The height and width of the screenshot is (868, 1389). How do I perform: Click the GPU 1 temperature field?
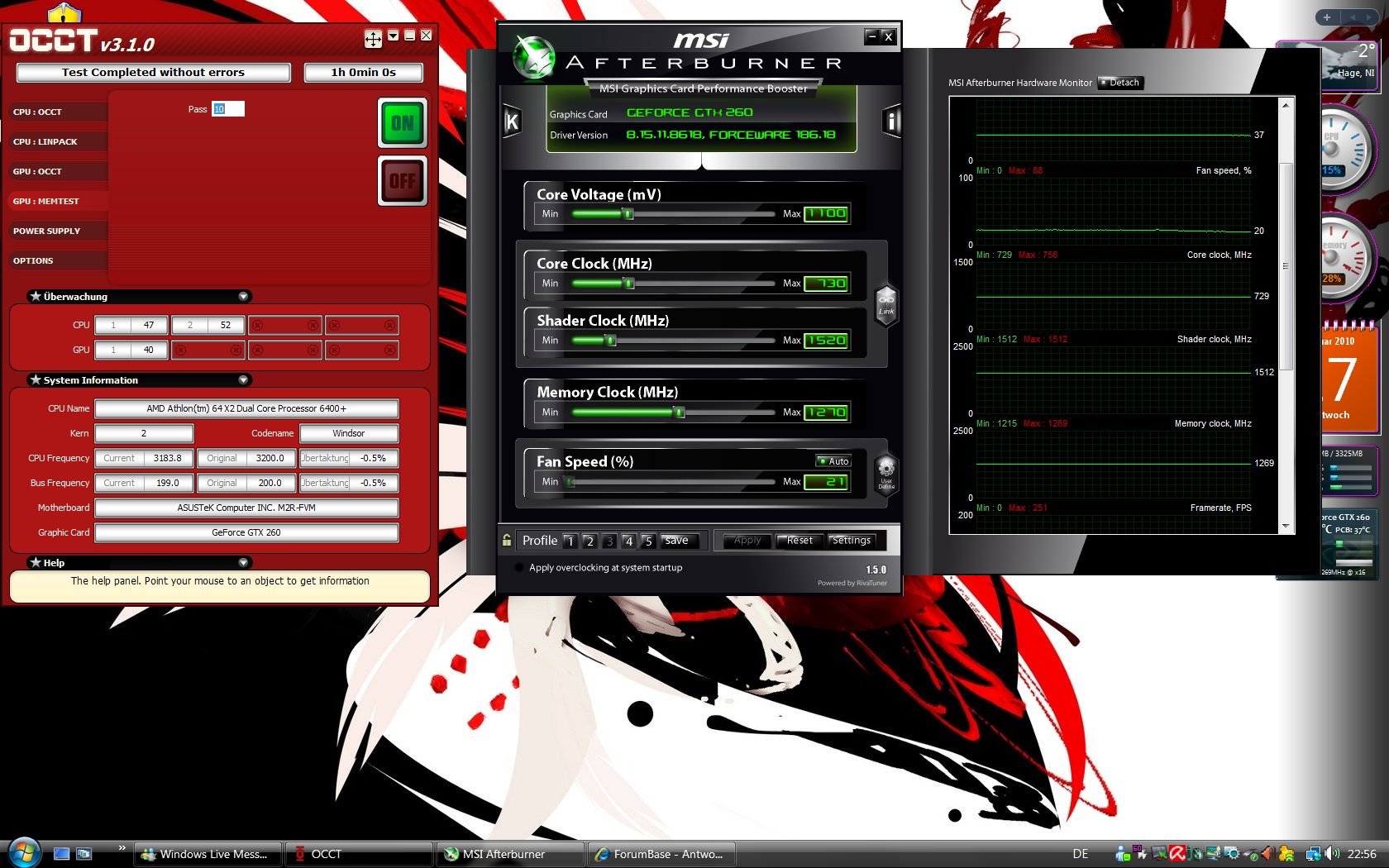[x=131, y=350]
